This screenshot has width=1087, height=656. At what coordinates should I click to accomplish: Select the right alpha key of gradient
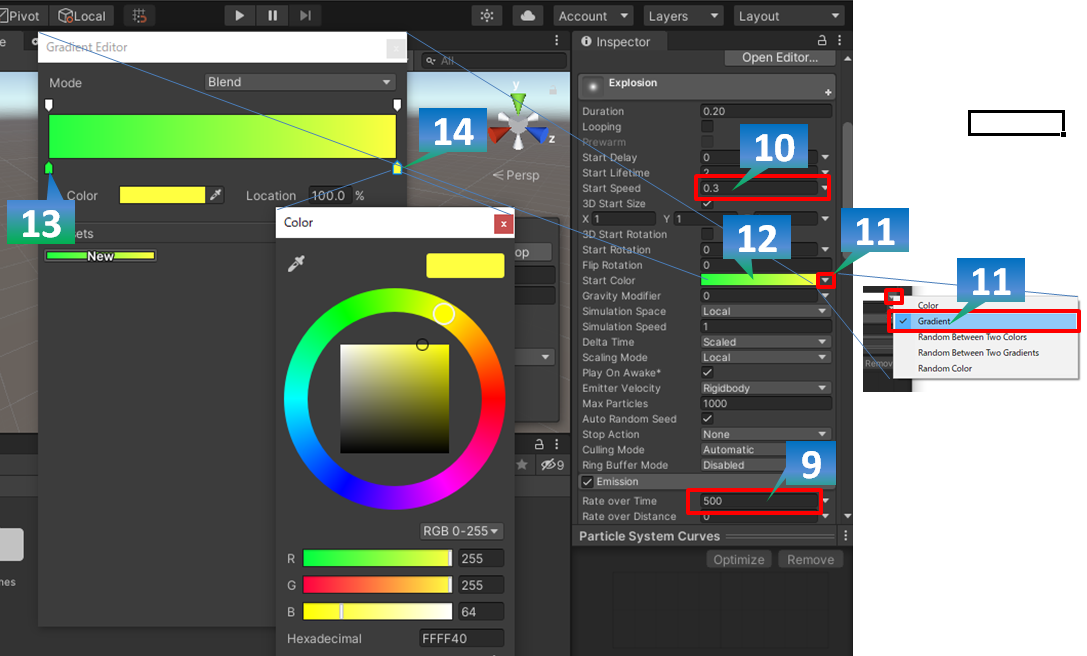click(397, 105)
